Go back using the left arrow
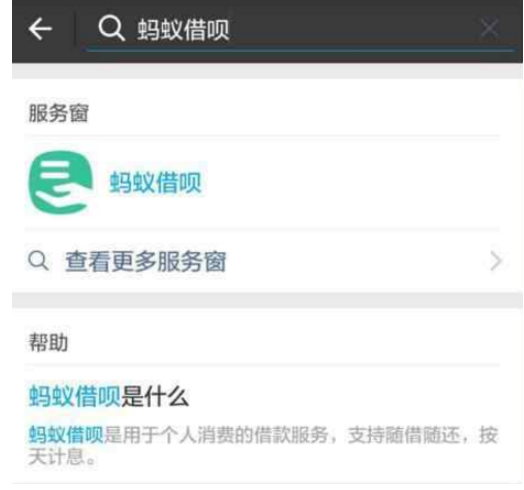This screenshot has width=524, height=490. coord(40,29)
